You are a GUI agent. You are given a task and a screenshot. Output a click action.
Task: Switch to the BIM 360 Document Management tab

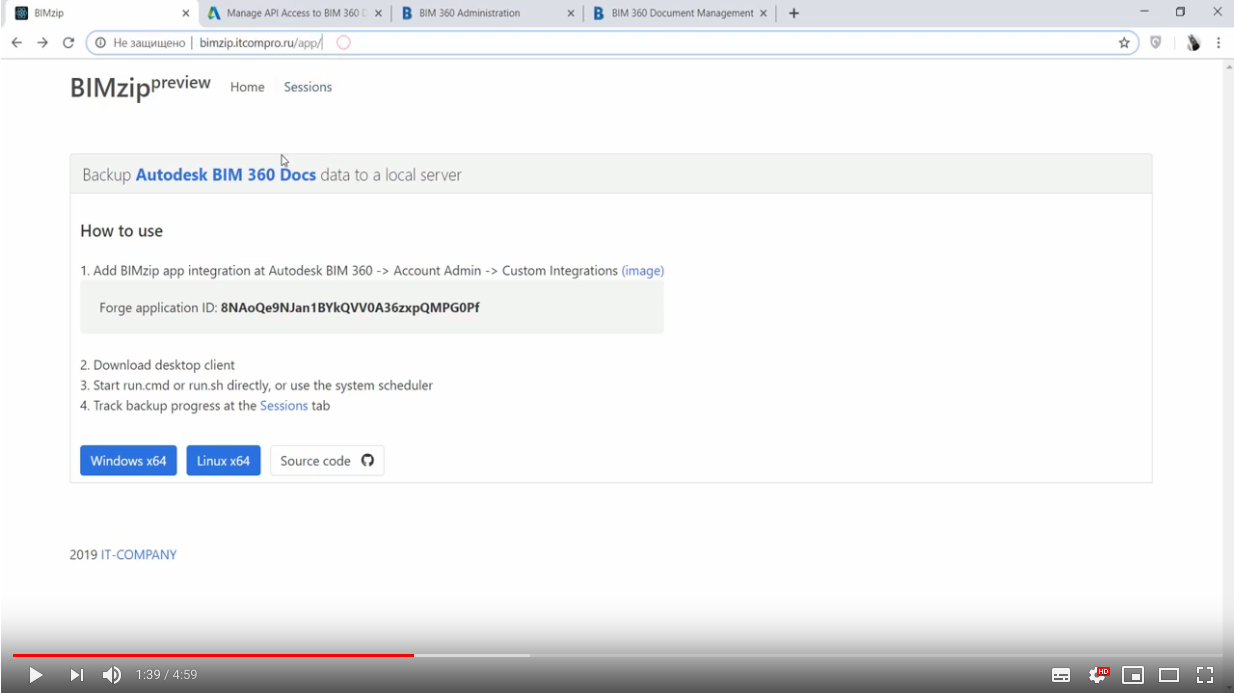[x=669, y=13]
